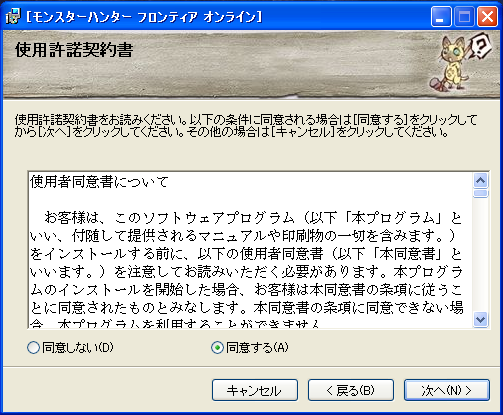
Task: Click the empty scrollbar track below the thumb
Action: (480, 255)
